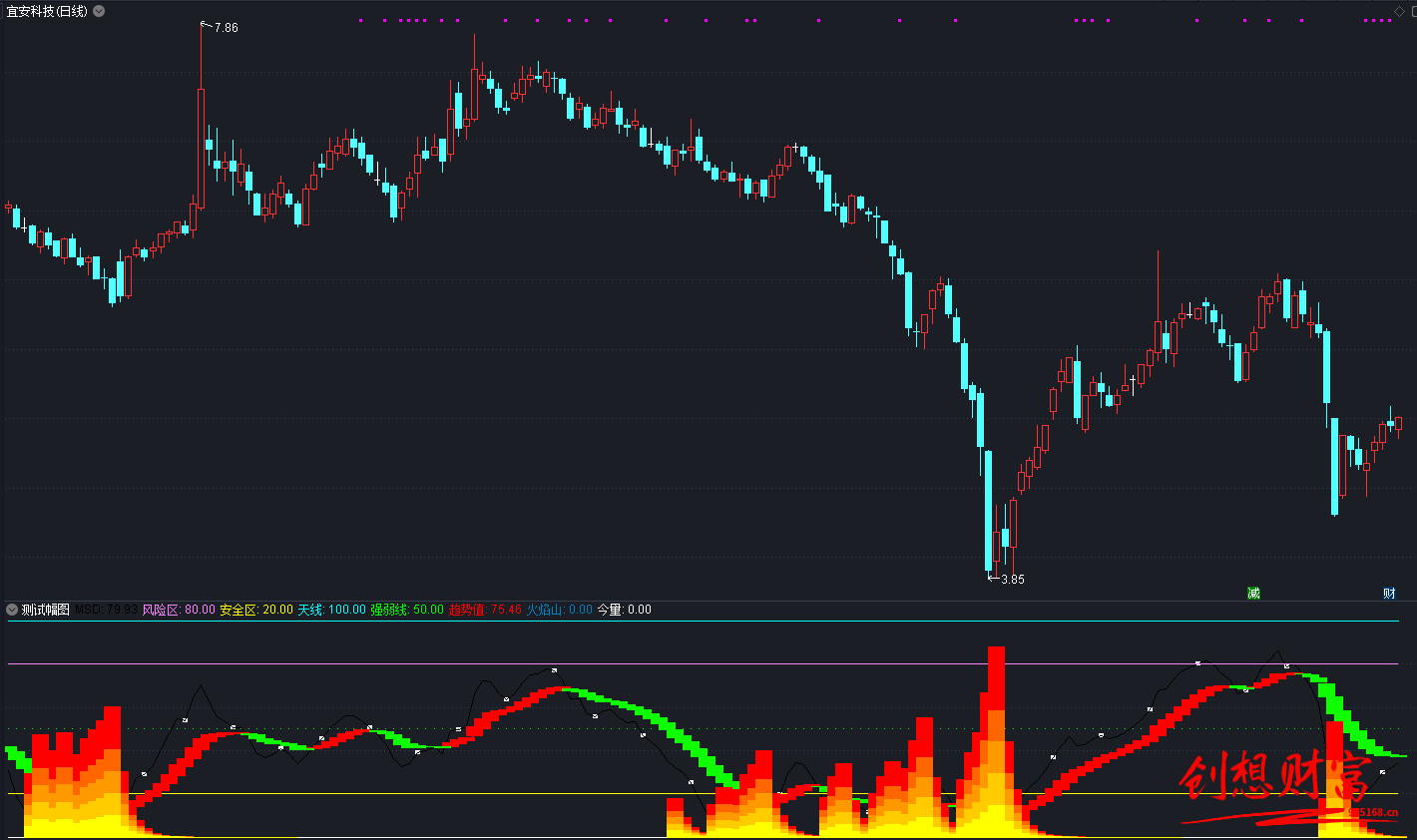Open the dropdown next to 宜安科技(日线)
1417x840 pixels.
click(x=99, y=11)
